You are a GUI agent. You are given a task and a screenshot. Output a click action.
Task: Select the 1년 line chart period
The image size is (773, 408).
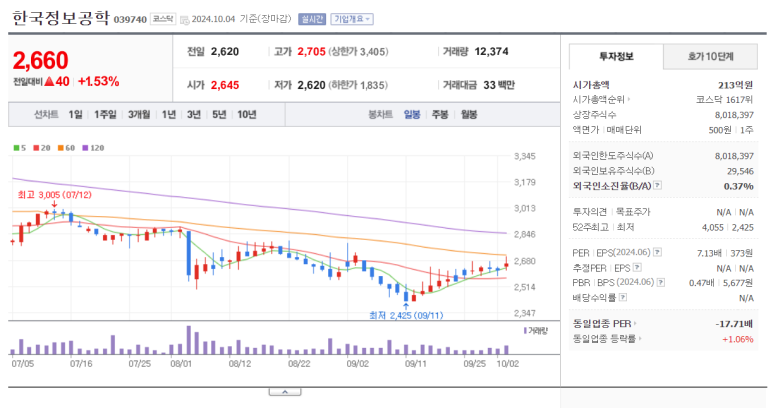(x=169, y=114)
